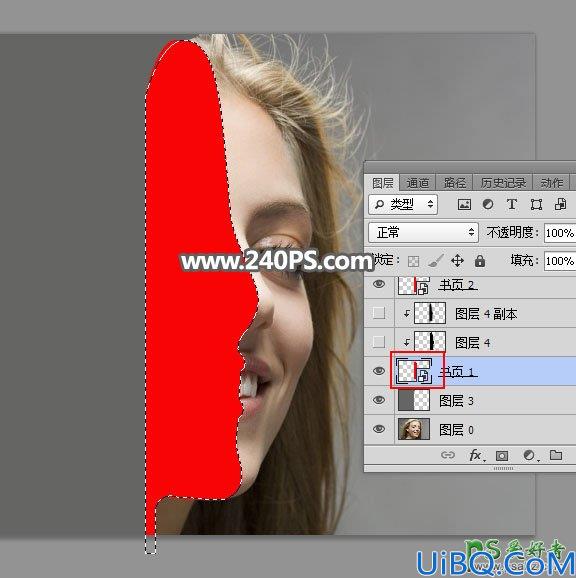This screenshot has height=578, width=576.
Task: Click 书页 1 smart object thumbnail
Action: pos(414,371)
